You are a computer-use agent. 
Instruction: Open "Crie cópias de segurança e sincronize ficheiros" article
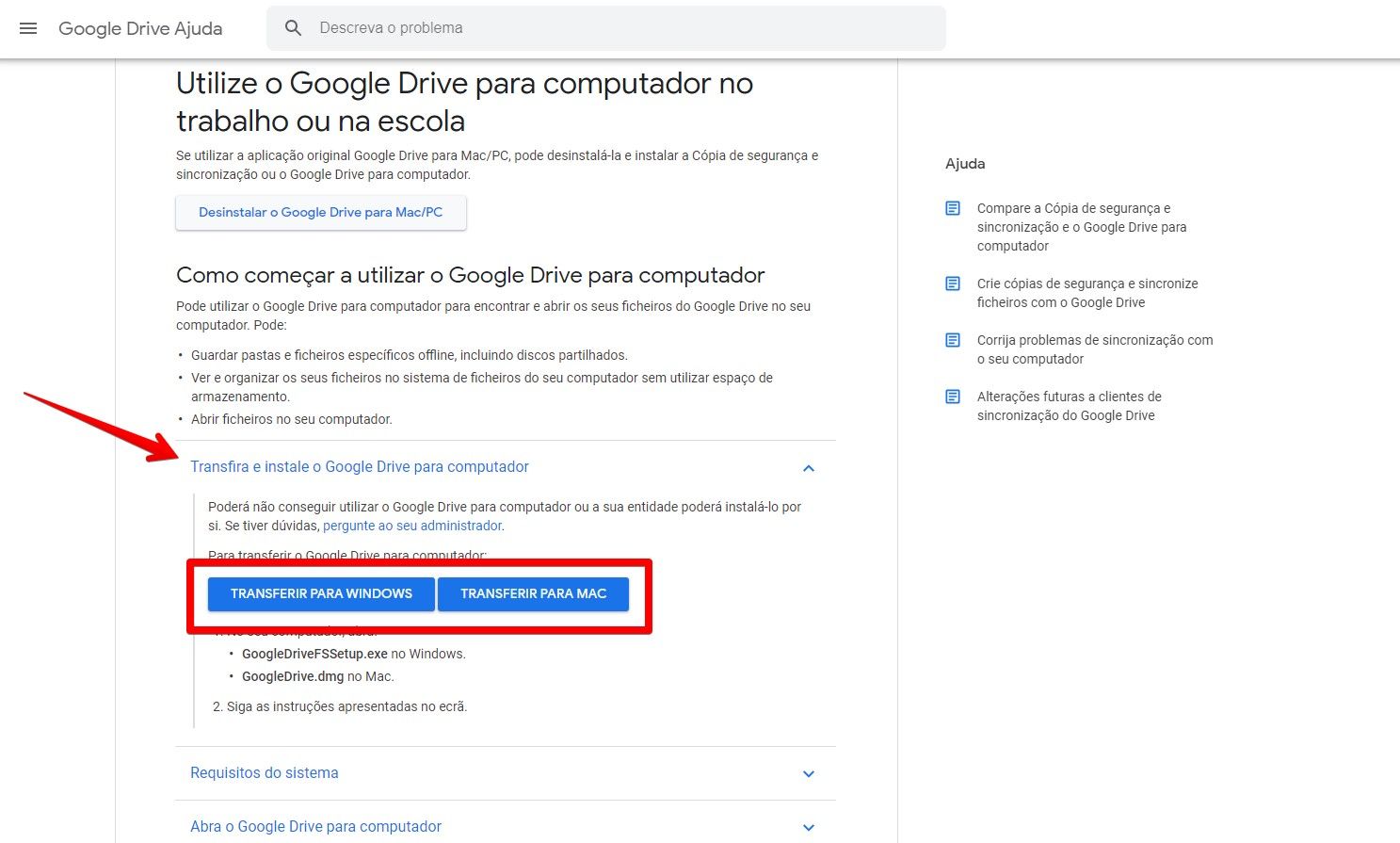point(1087,293)
